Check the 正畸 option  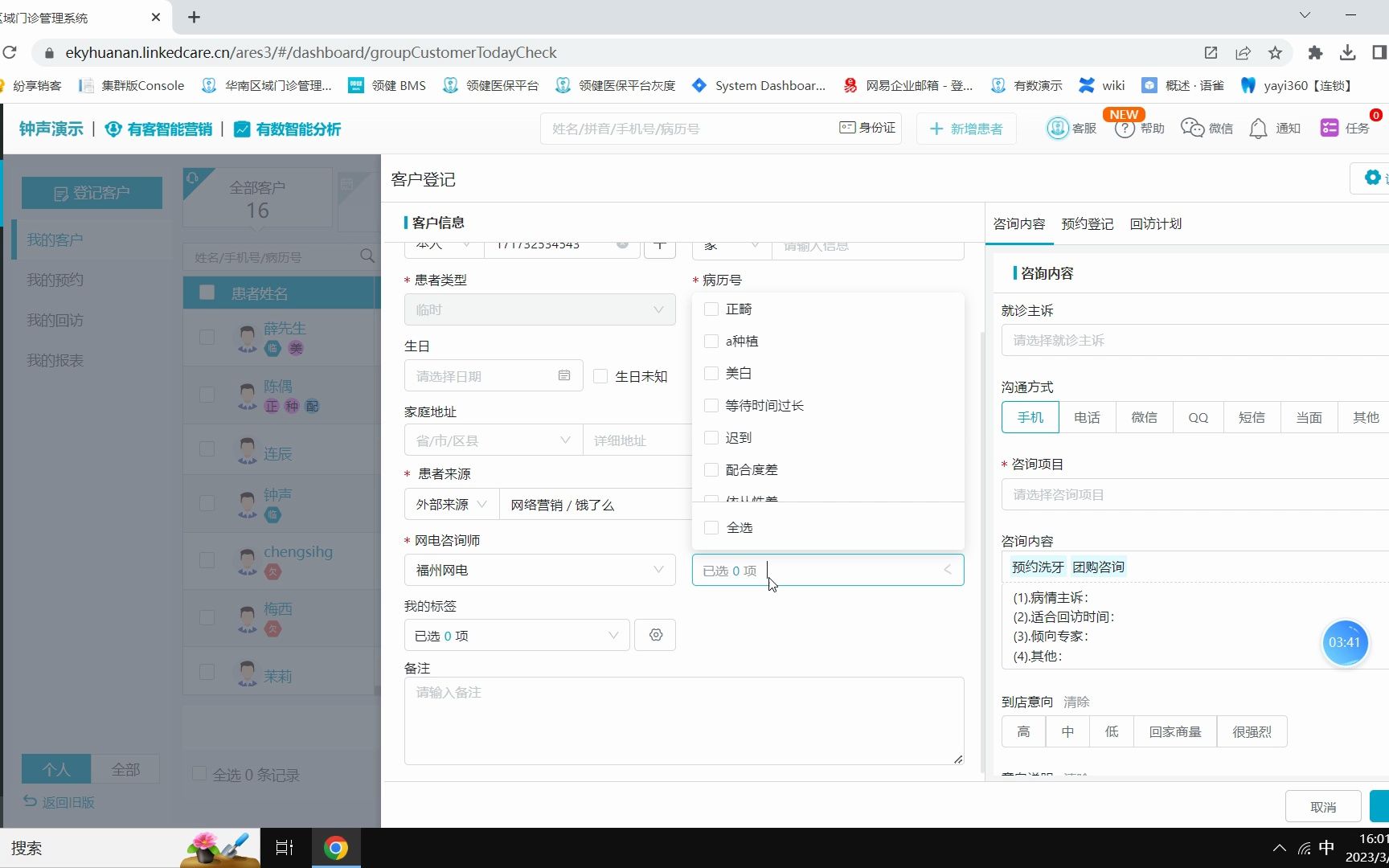point(711,309)
